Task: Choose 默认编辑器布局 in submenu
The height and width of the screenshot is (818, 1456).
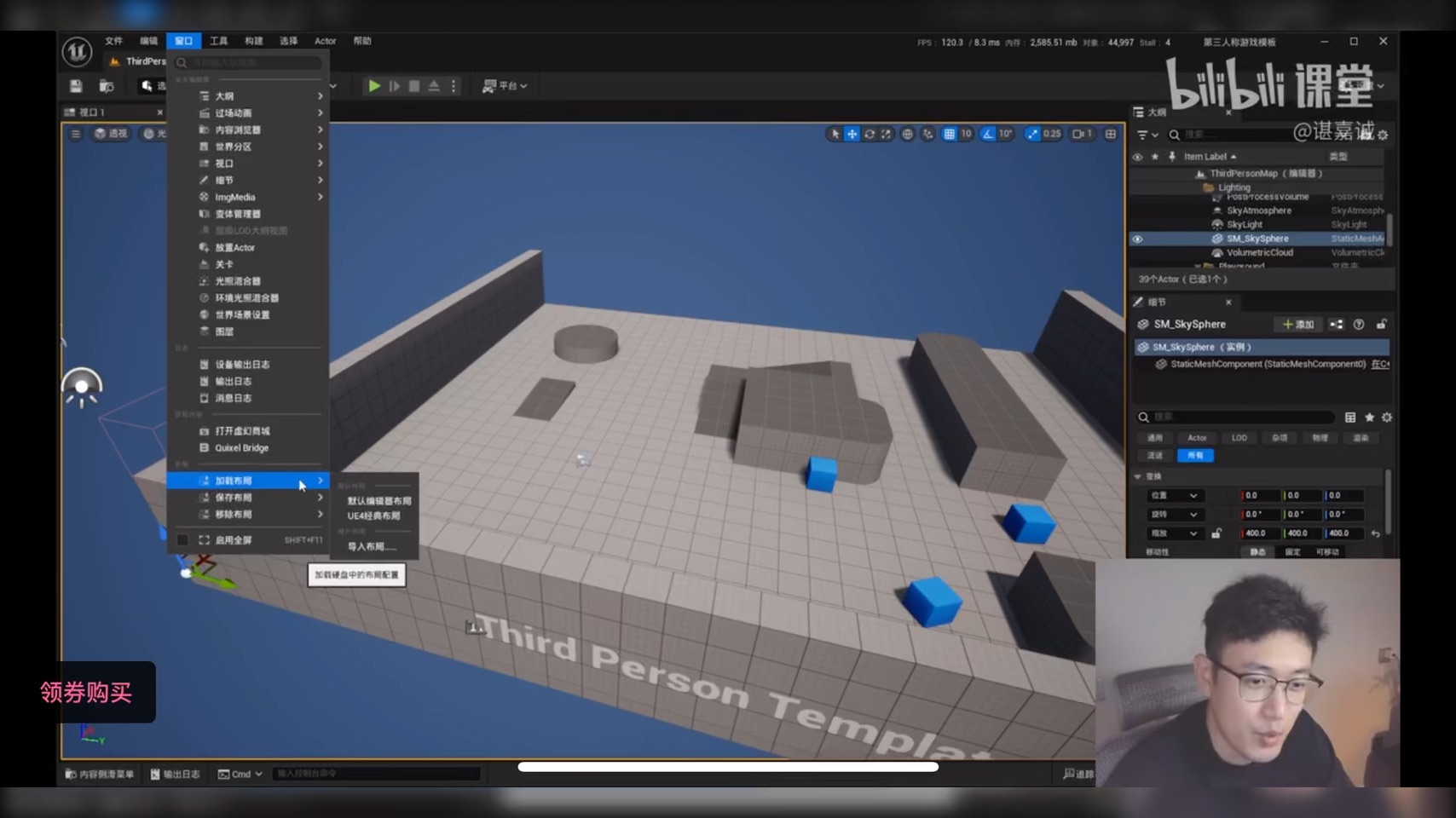Action: pos(378,501)
